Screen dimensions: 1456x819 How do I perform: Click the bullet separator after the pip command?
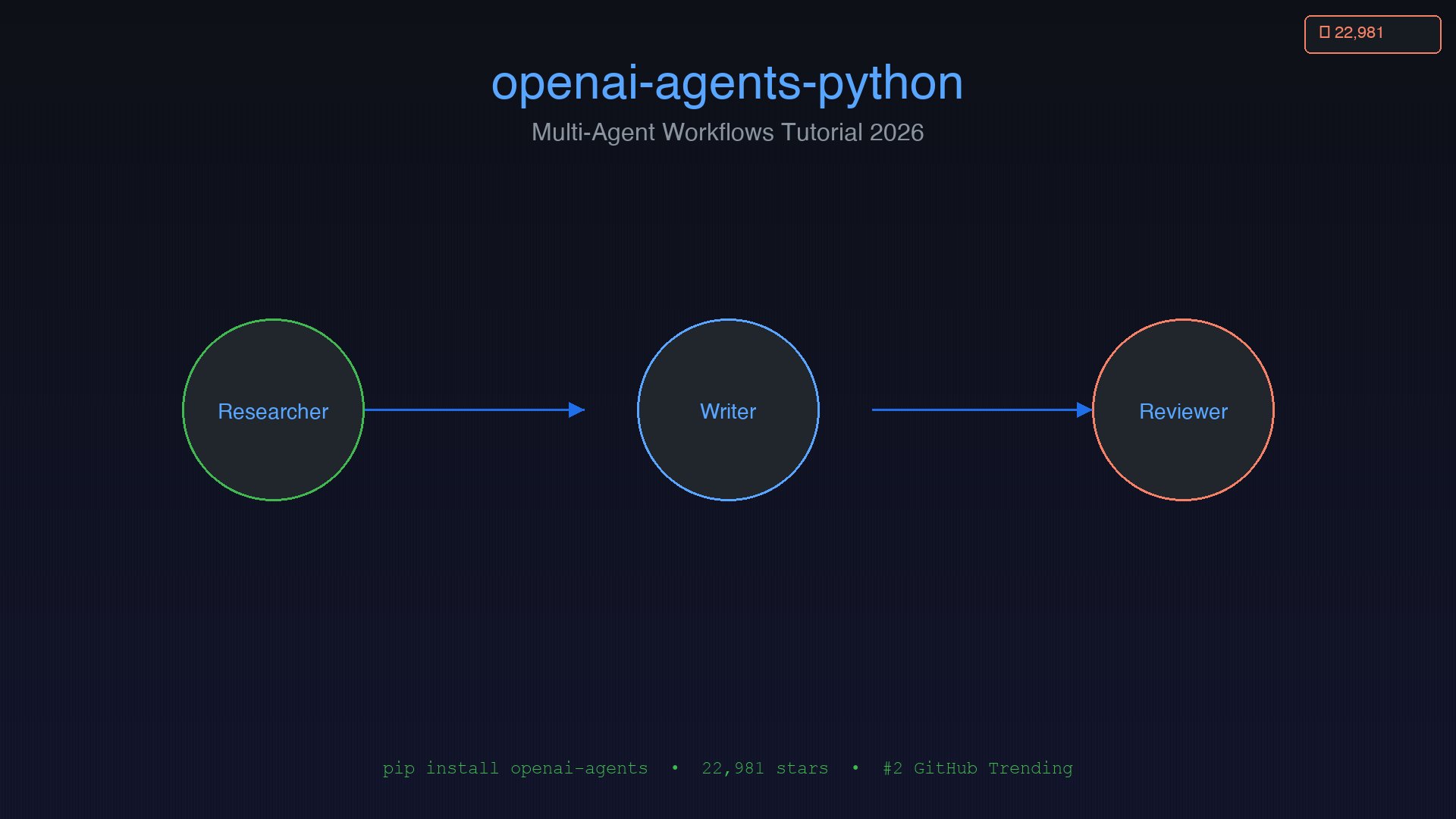point(675,768)
